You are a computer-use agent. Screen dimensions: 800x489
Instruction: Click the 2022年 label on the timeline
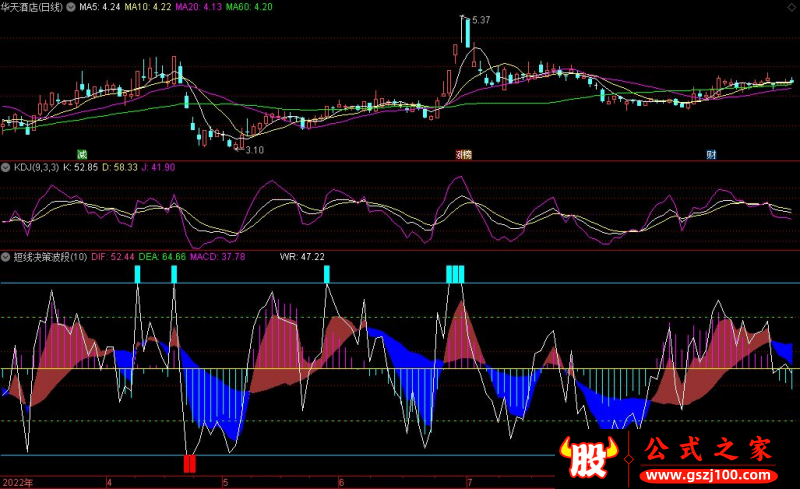pyautogui.click(x=16, y=481)
